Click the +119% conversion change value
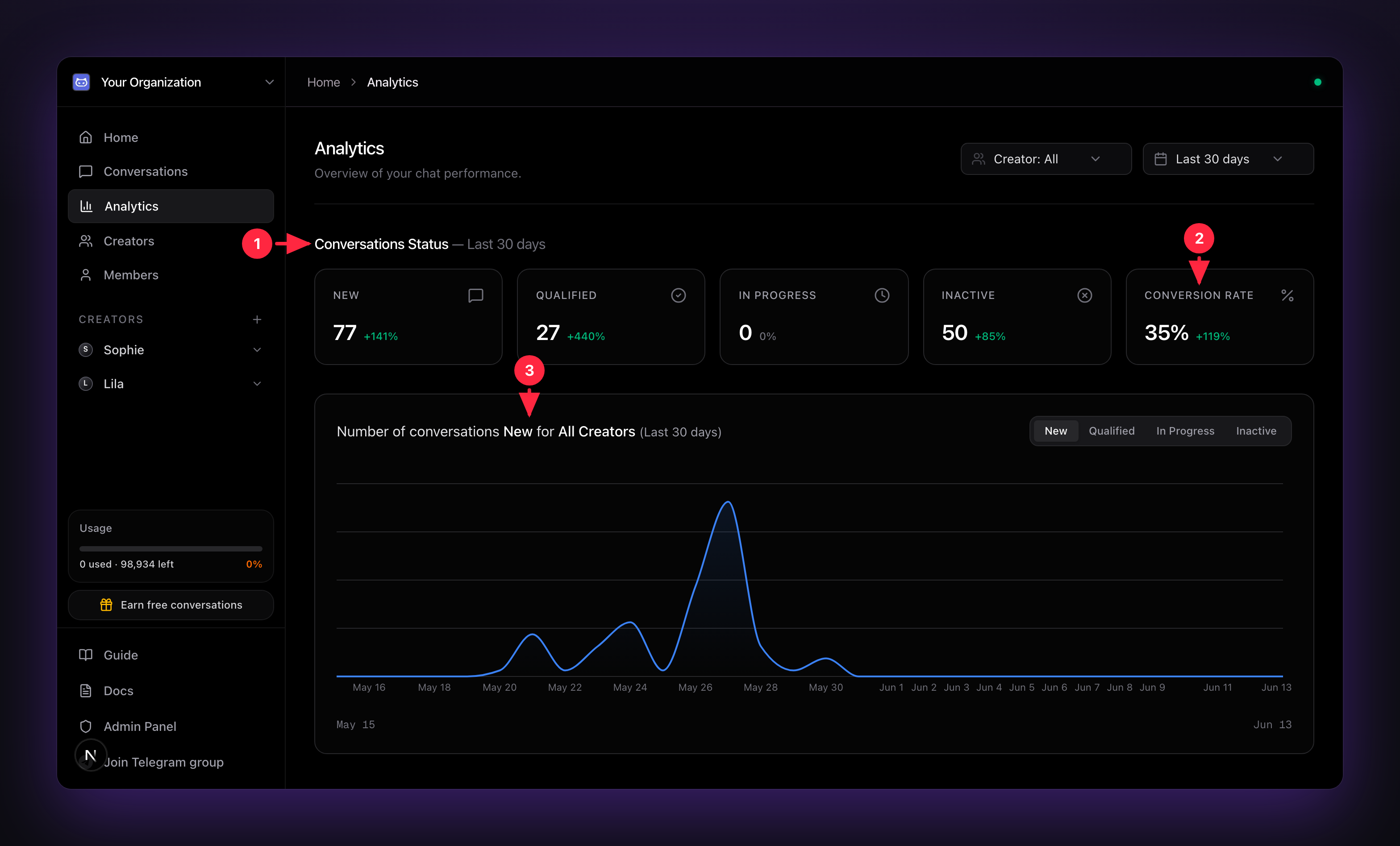Viewport: 1400px width, 846px height. 1212,336
